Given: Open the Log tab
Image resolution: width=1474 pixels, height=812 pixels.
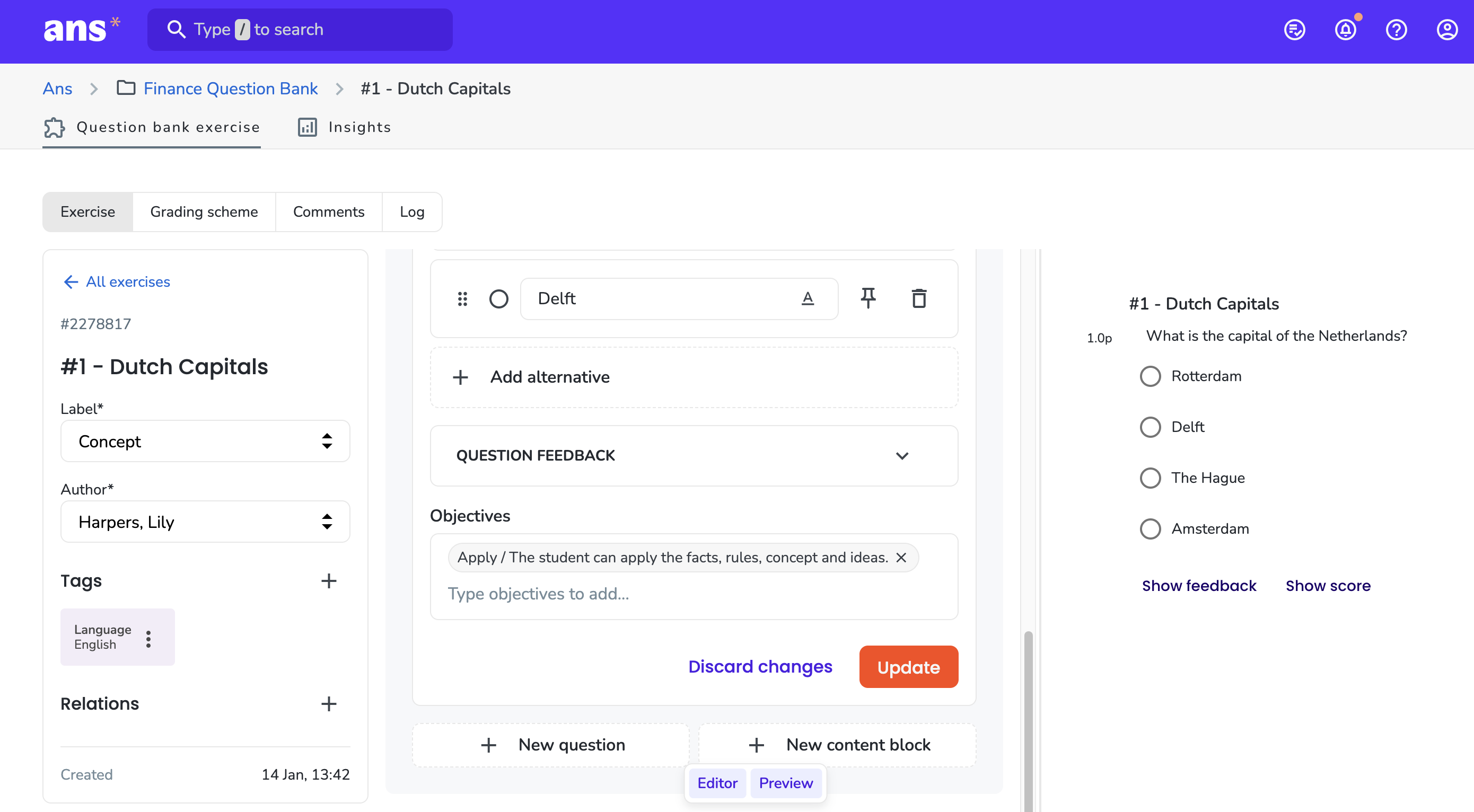Looking at the screenshot, I should (412, 211).
